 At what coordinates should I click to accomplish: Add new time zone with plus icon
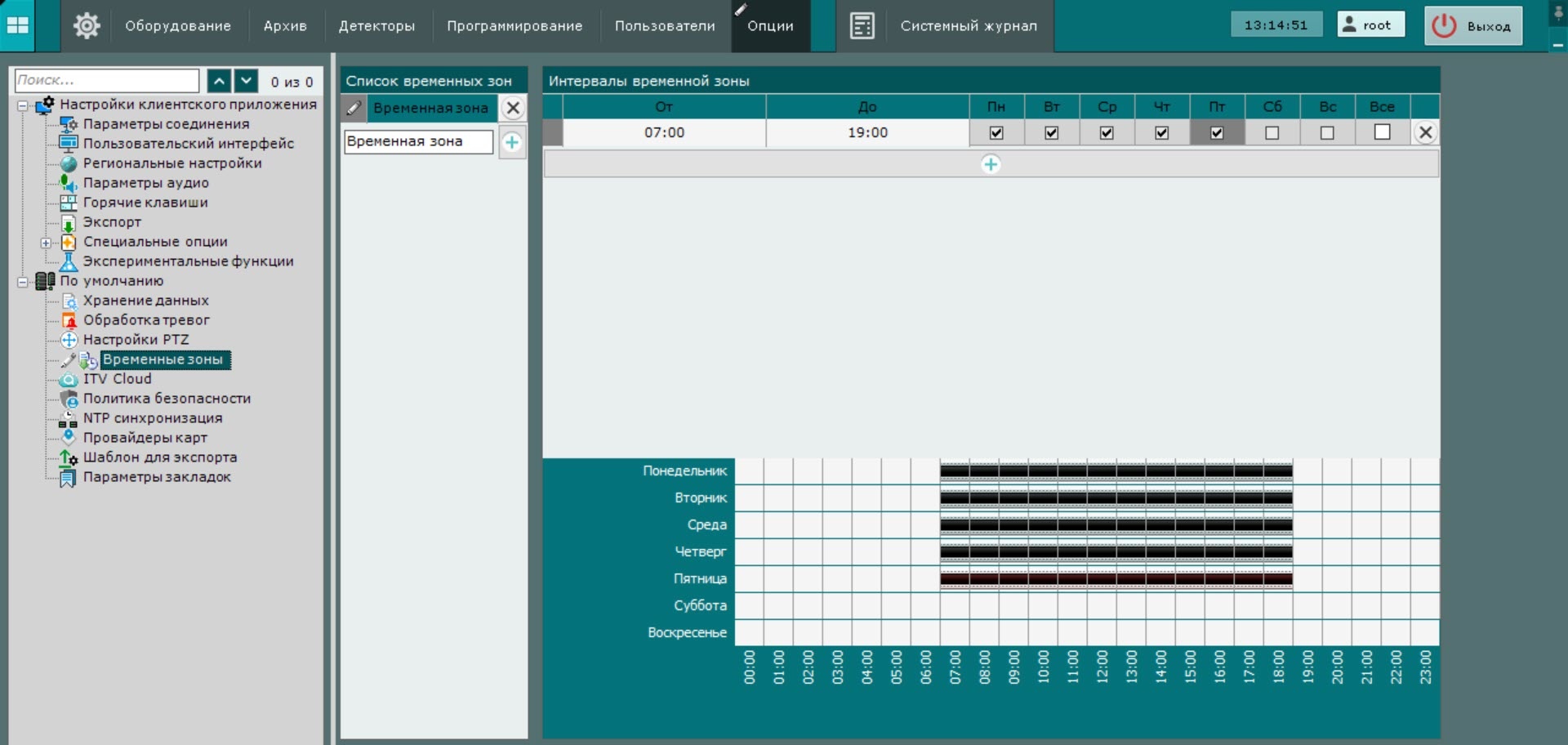[512, 142]
